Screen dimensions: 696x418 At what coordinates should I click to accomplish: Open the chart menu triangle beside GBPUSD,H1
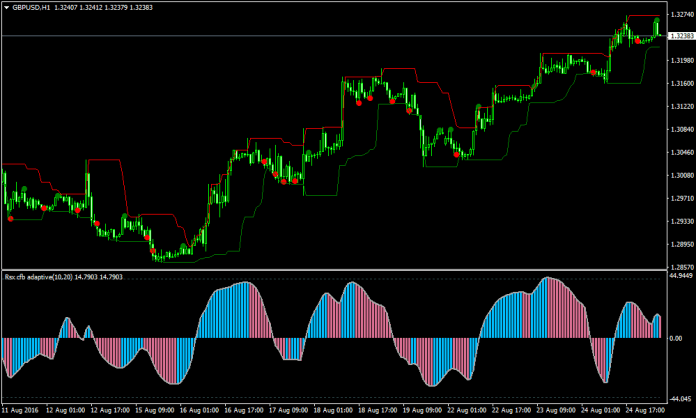coord(5,6)
